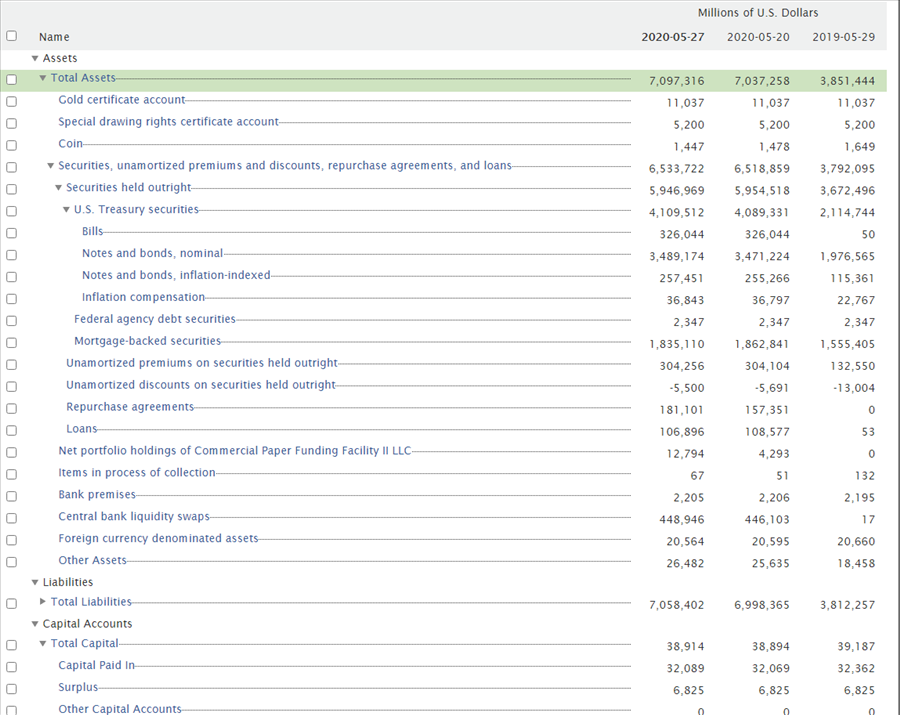Follow the Total Liabilities link
This screenshot has height=715, width=900.
point(91,602)
